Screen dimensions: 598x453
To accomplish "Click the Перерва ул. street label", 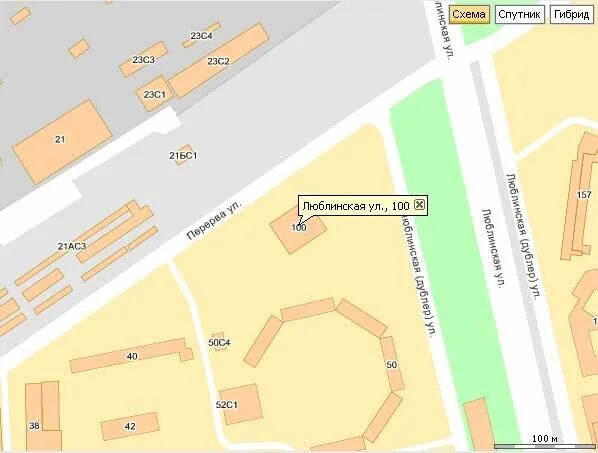I will pos(214,221).
